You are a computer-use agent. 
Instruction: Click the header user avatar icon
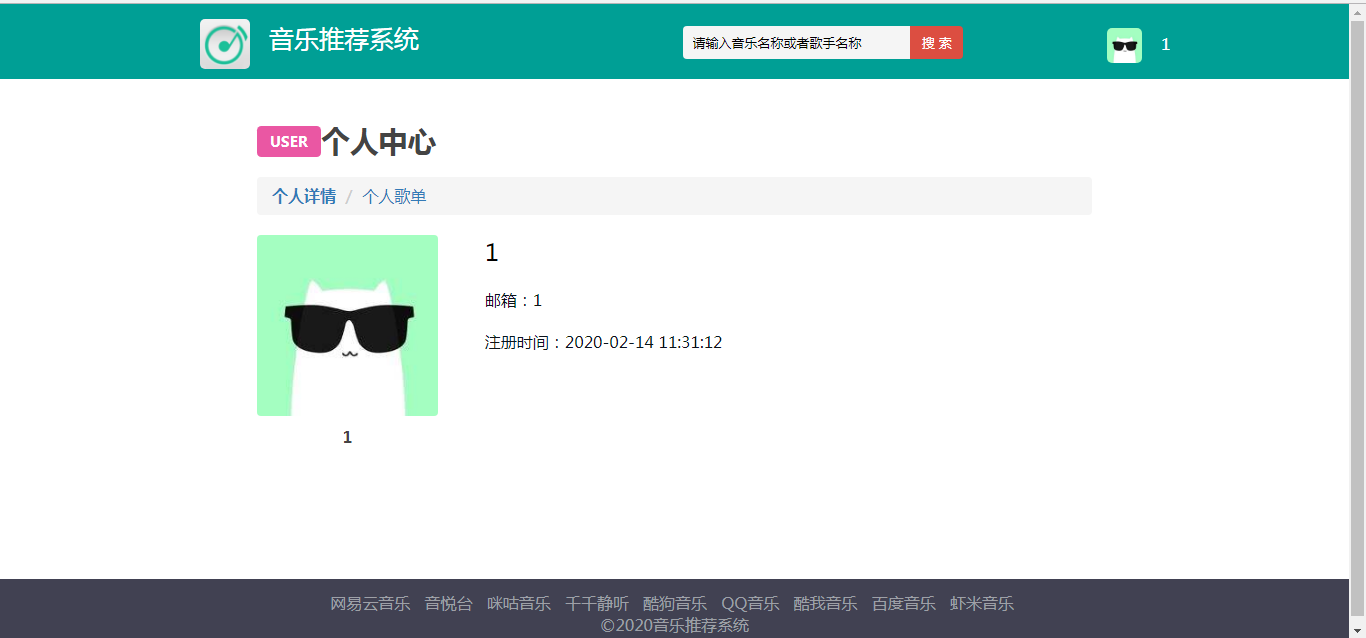(x=1124, y=45)
